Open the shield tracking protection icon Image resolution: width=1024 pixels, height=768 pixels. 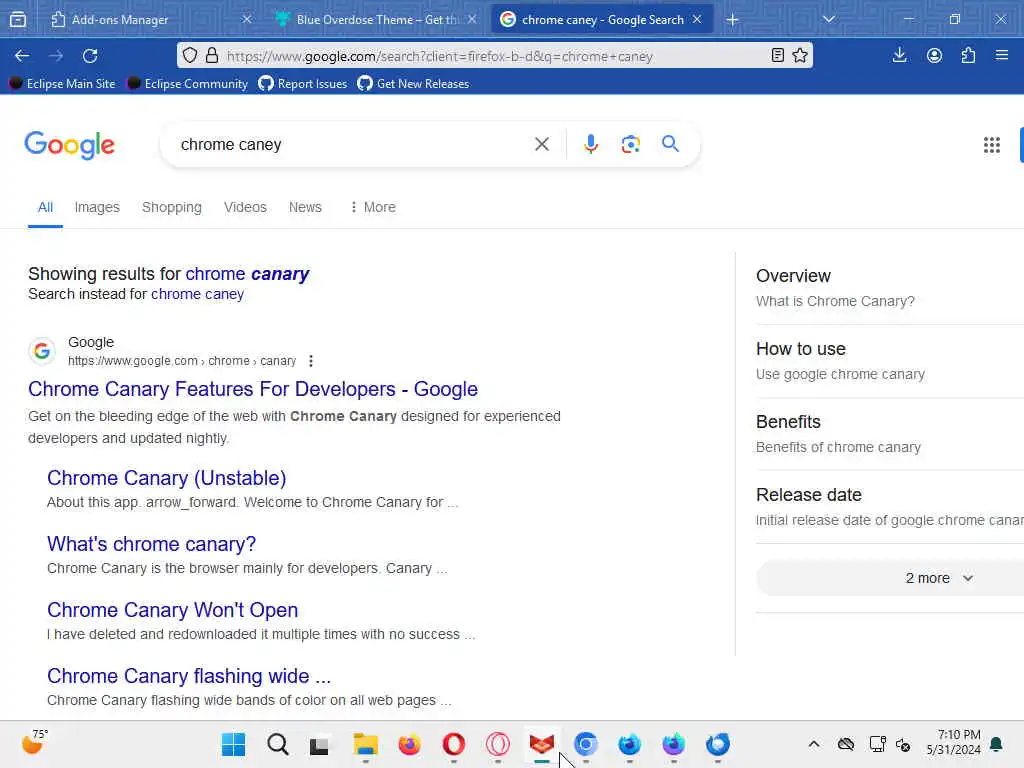point(189,56)
